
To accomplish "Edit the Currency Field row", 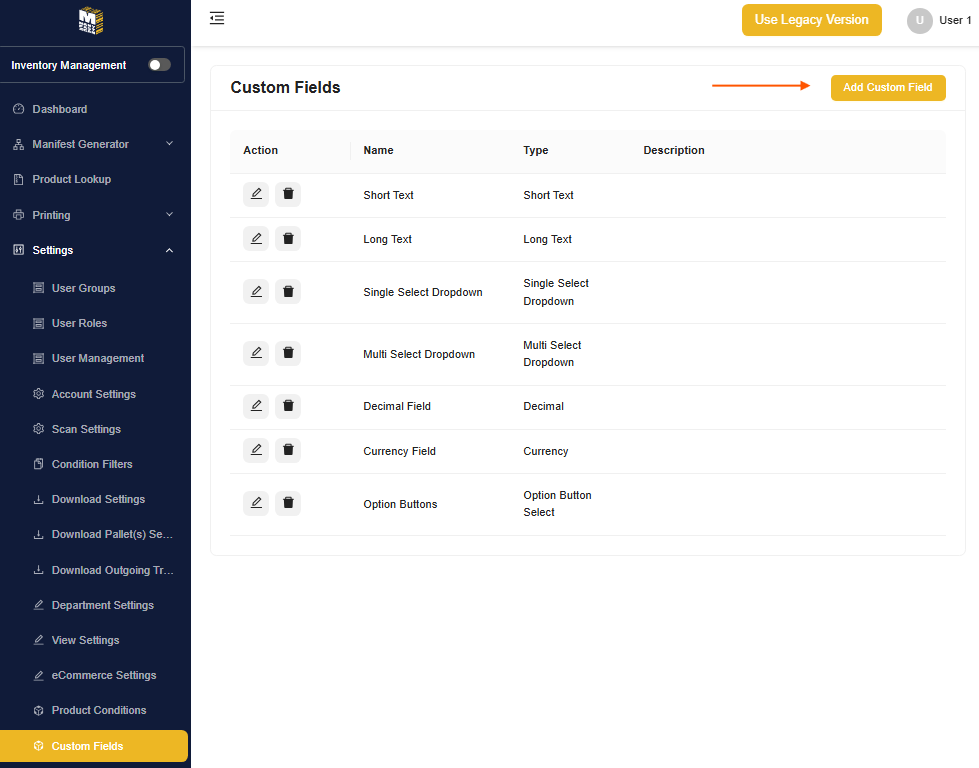I will (x=256, y=450).
